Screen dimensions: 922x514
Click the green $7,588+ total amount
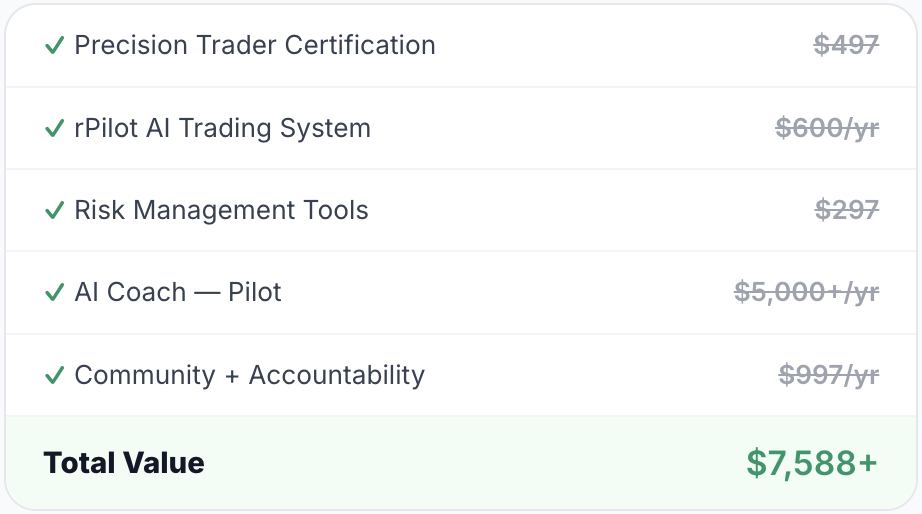click(x=812, y=463)
